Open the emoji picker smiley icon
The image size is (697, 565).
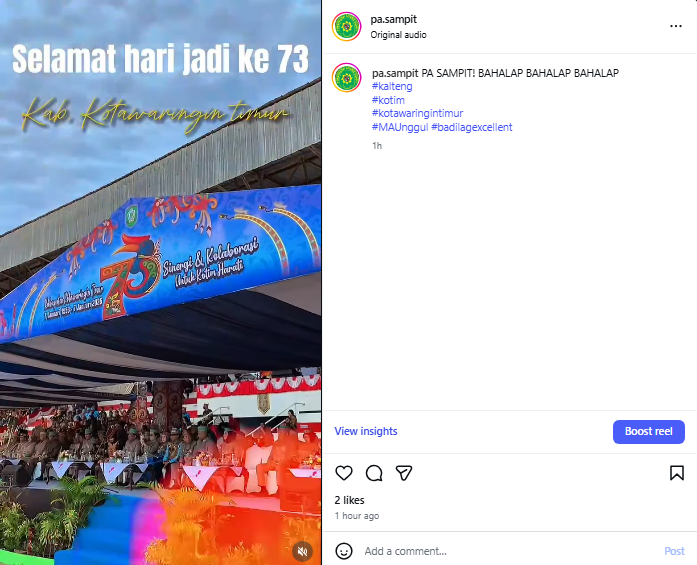click(x=344, y=551)
